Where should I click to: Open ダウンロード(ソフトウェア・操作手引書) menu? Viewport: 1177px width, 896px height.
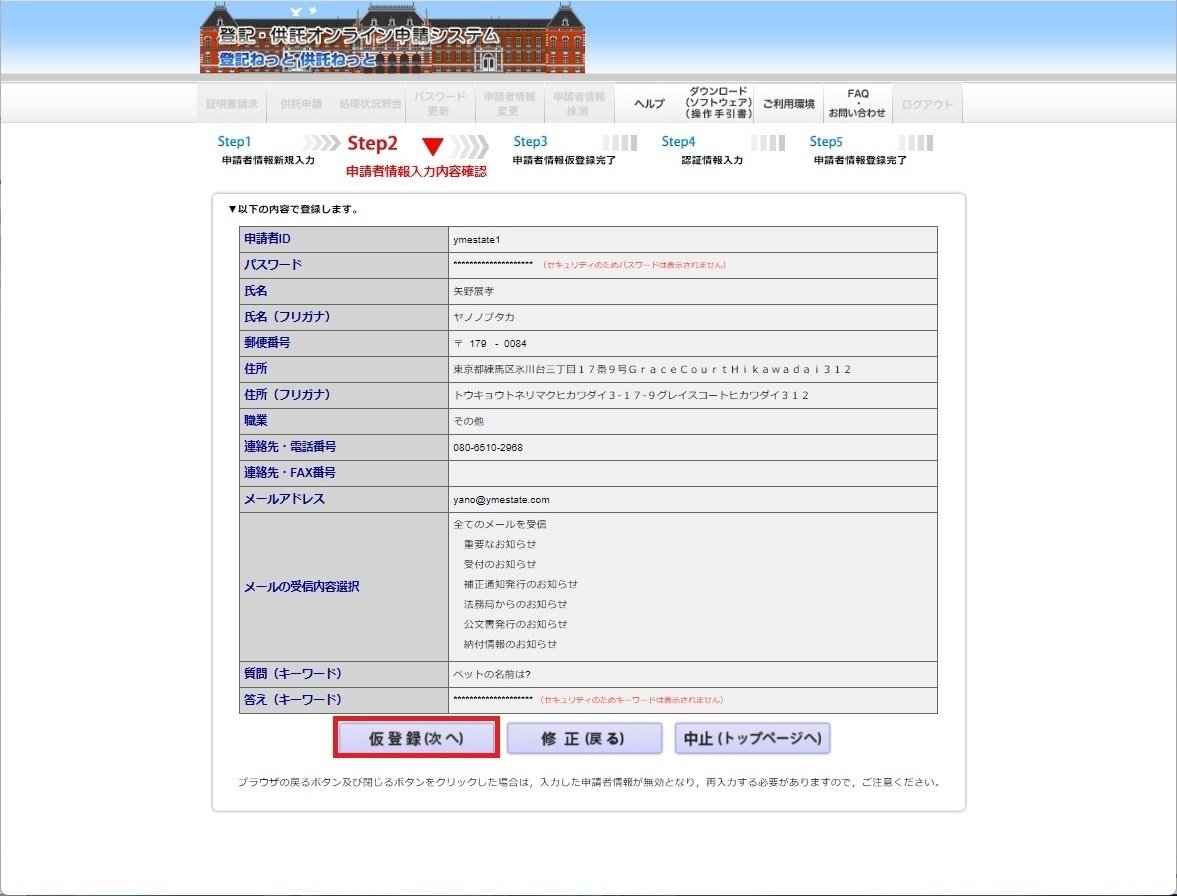tap(718, 103)
